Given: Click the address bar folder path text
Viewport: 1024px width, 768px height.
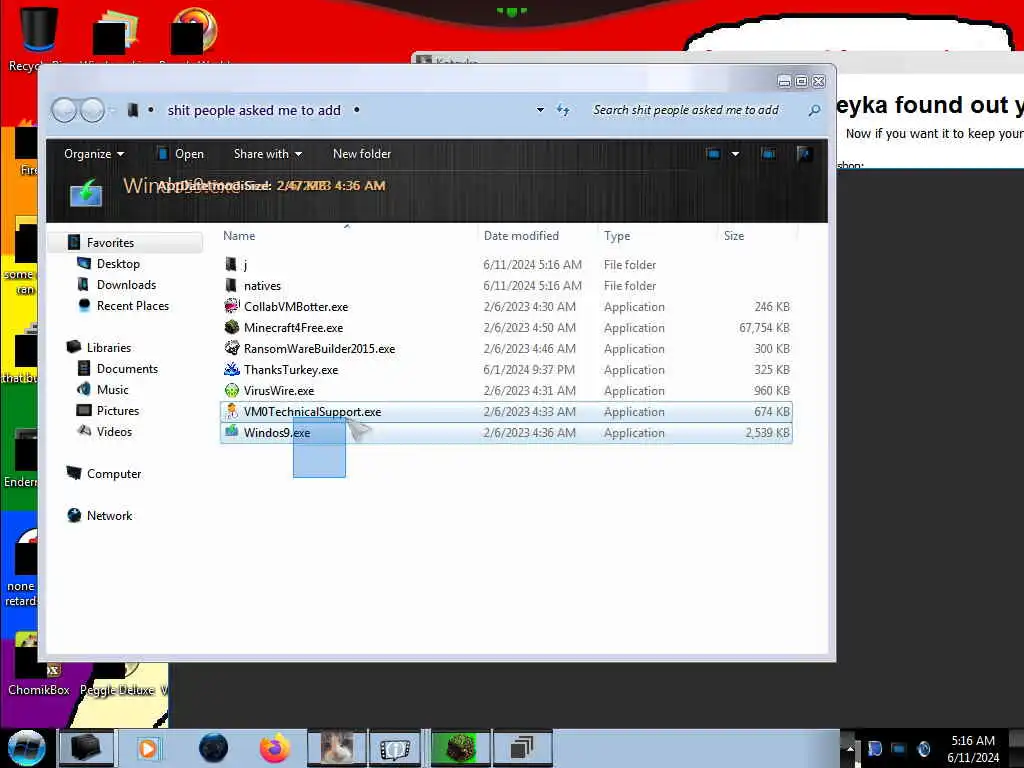Looking at the screenshot, I should [x=254, y=110].
